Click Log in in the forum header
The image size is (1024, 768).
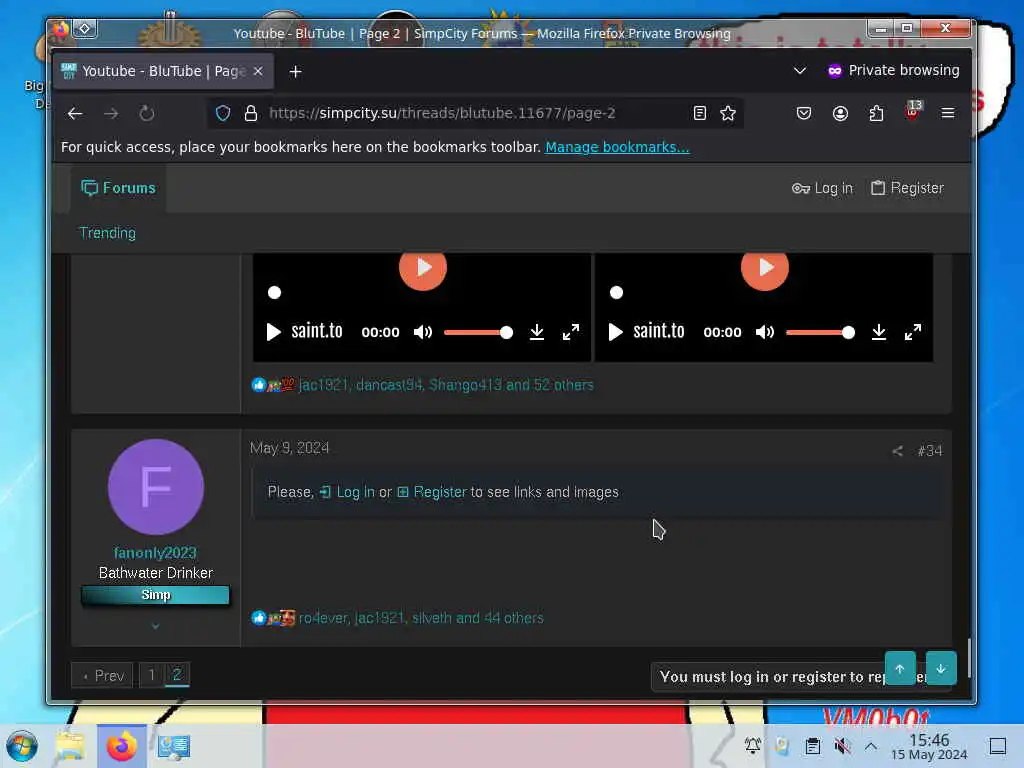[822, 189]
